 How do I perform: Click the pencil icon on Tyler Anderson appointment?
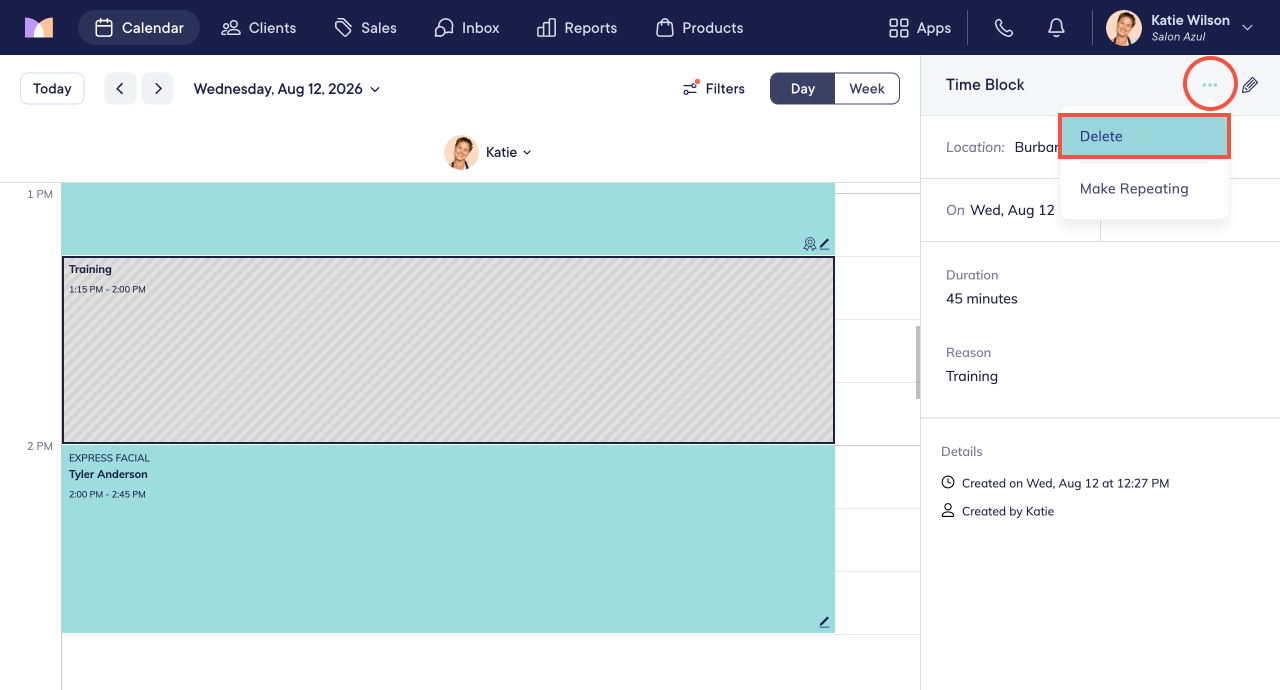point(824,622)
